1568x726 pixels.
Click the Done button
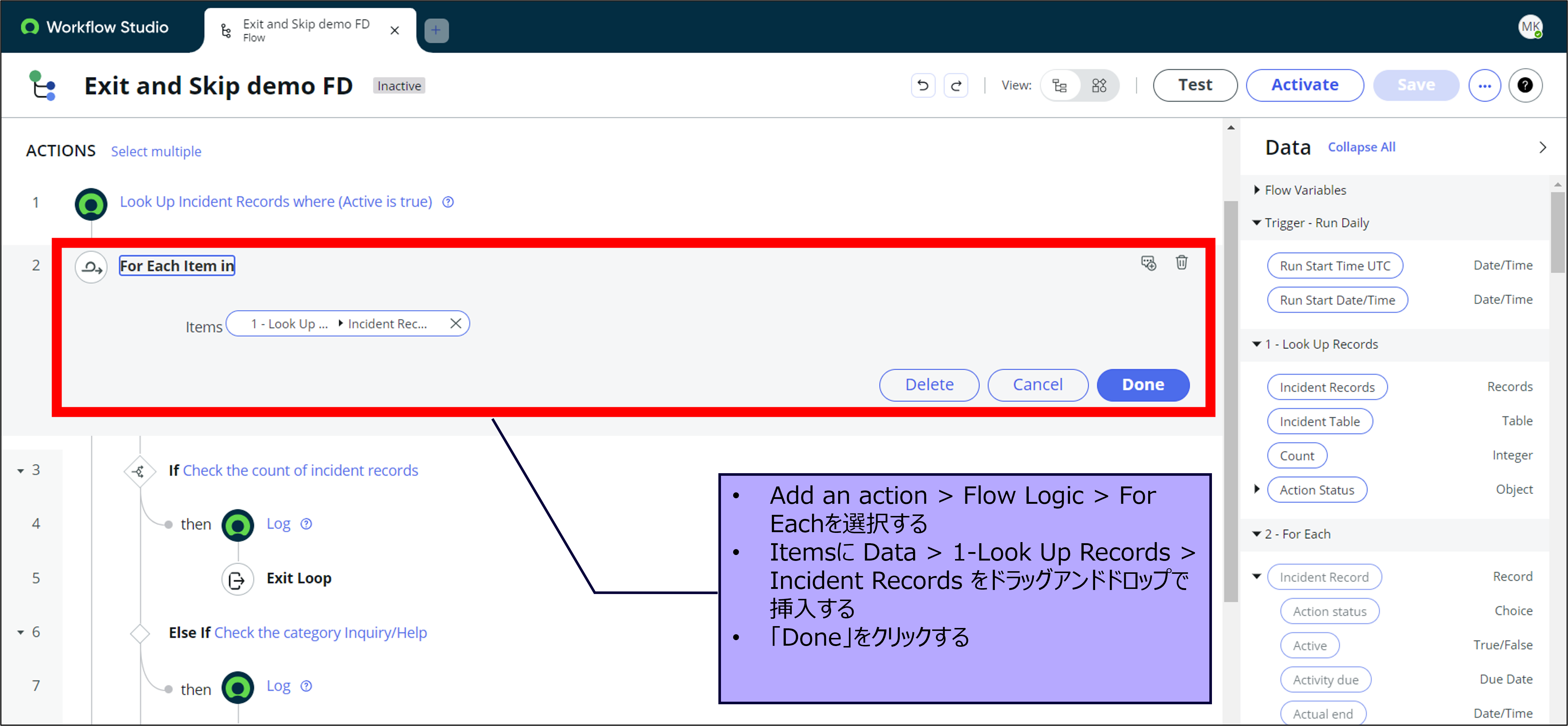click(1143, 385)
